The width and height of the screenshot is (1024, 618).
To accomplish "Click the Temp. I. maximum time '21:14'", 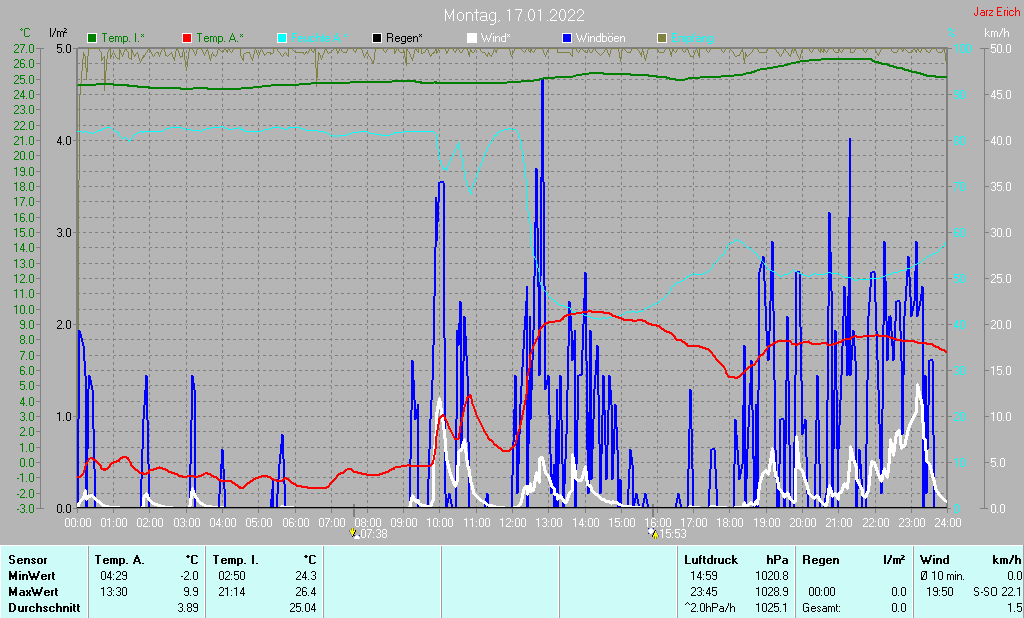I will (232, 592).
